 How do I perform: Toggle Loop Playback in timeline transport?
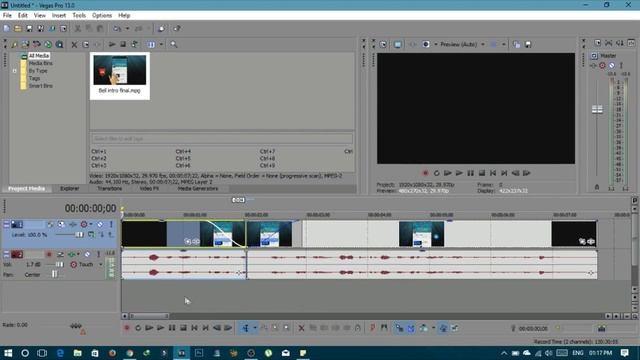tap(138, 328)
